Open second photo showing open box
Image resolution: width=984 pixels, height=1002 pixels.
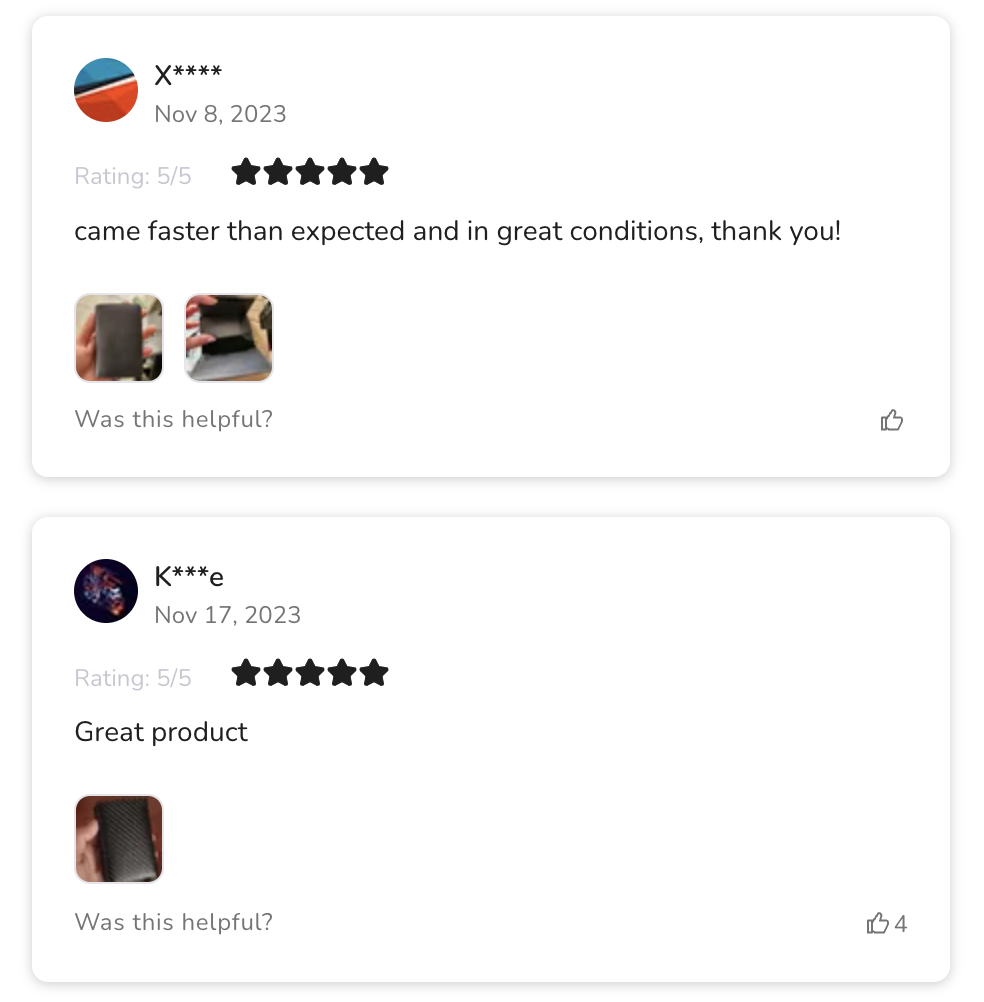229,337
